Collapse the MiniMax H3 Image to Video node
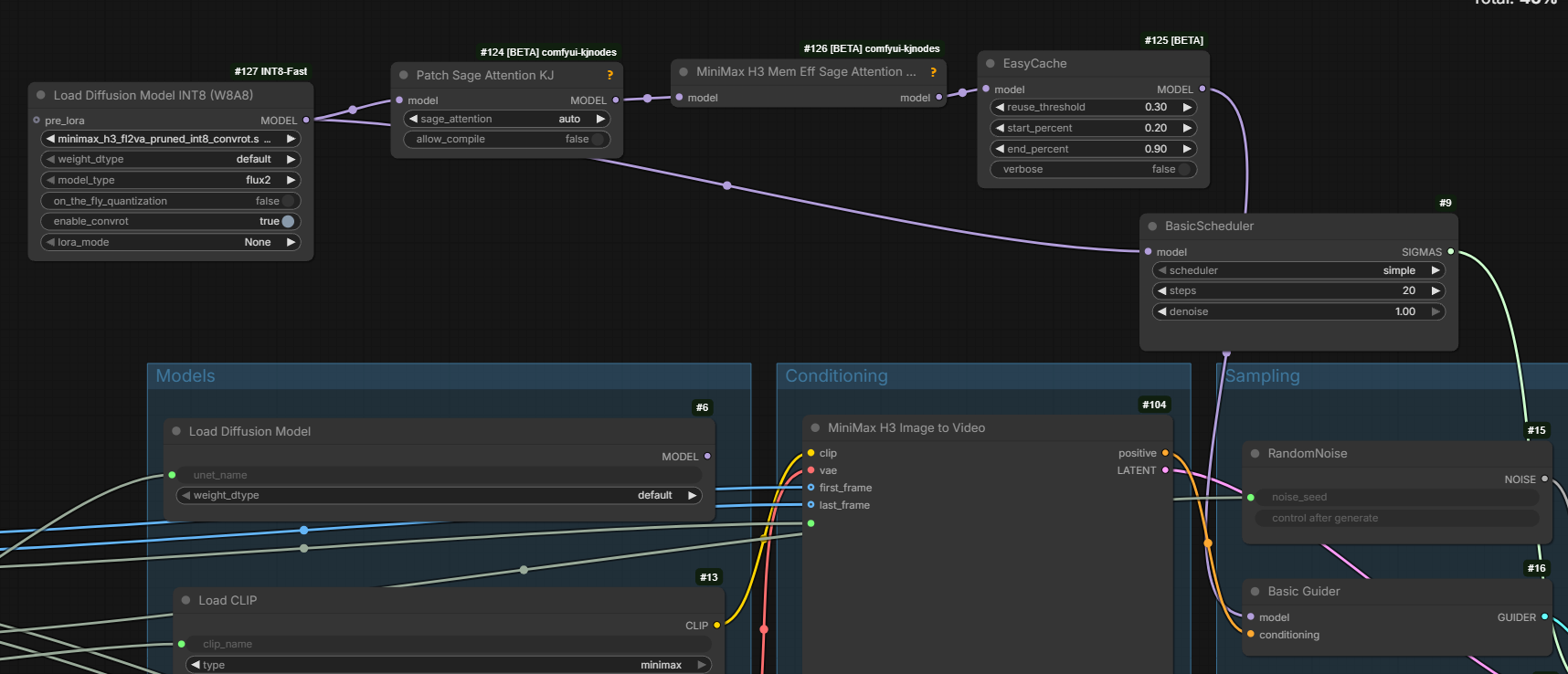This screenshot has width=1568, height=674. point(815,427)
